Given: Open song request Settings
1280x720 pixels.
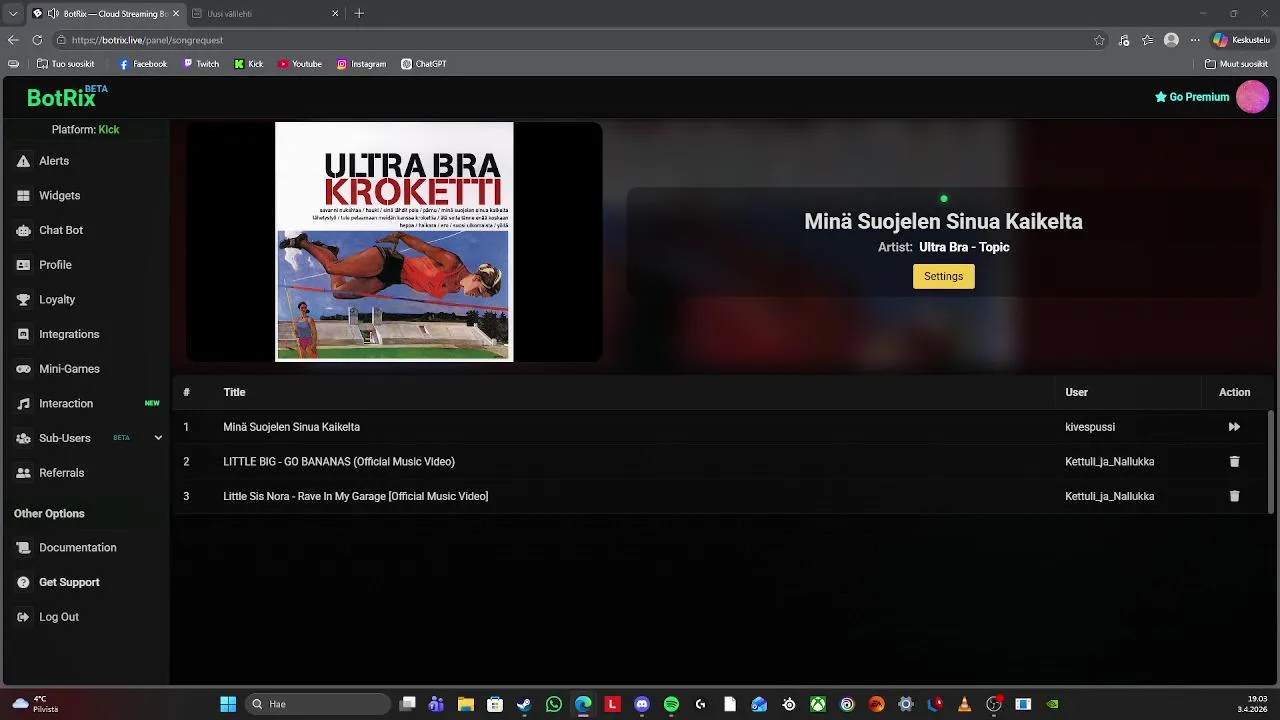Looking at the screenshot, I should [x=943, y=276].
